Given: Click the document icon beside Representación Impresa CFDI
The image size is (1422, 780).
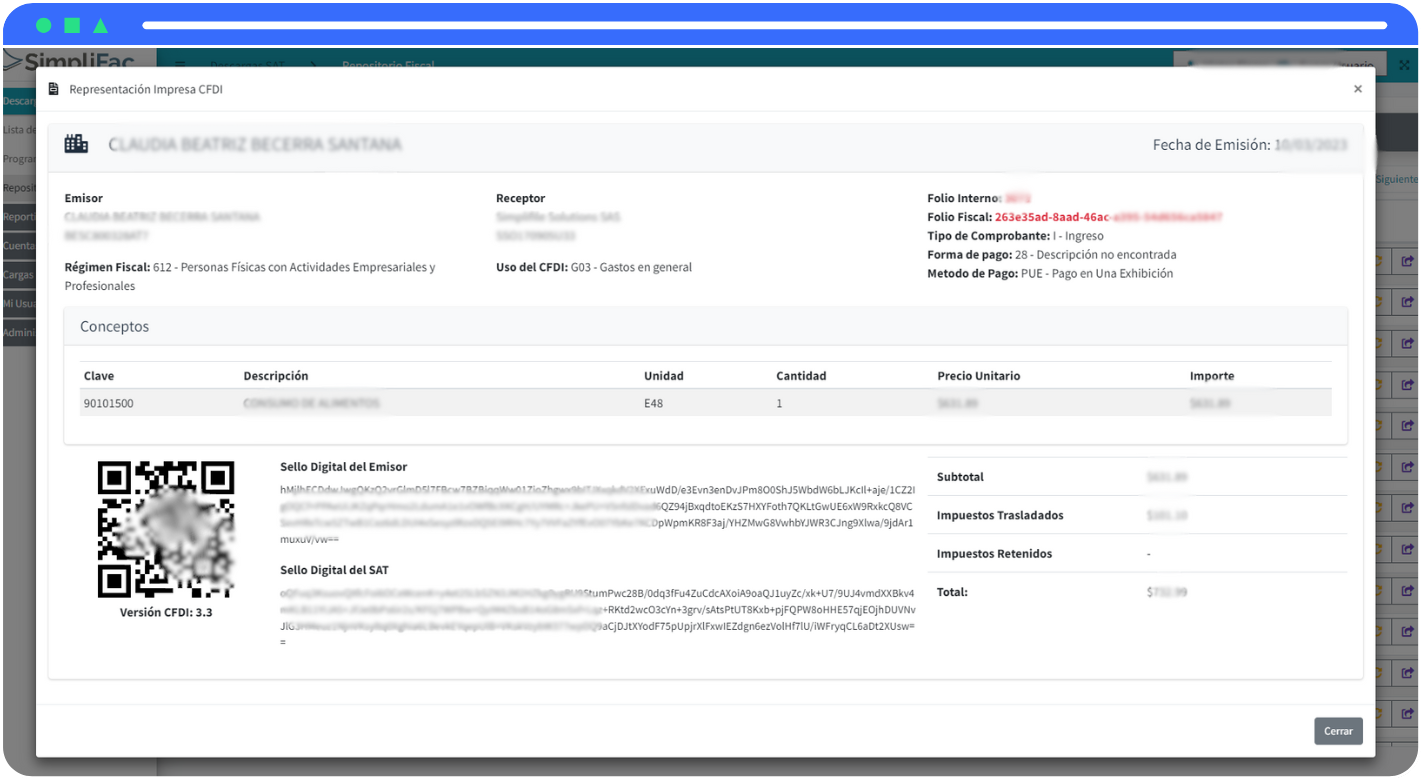Looking at the screenshot, I should (54, 90).
